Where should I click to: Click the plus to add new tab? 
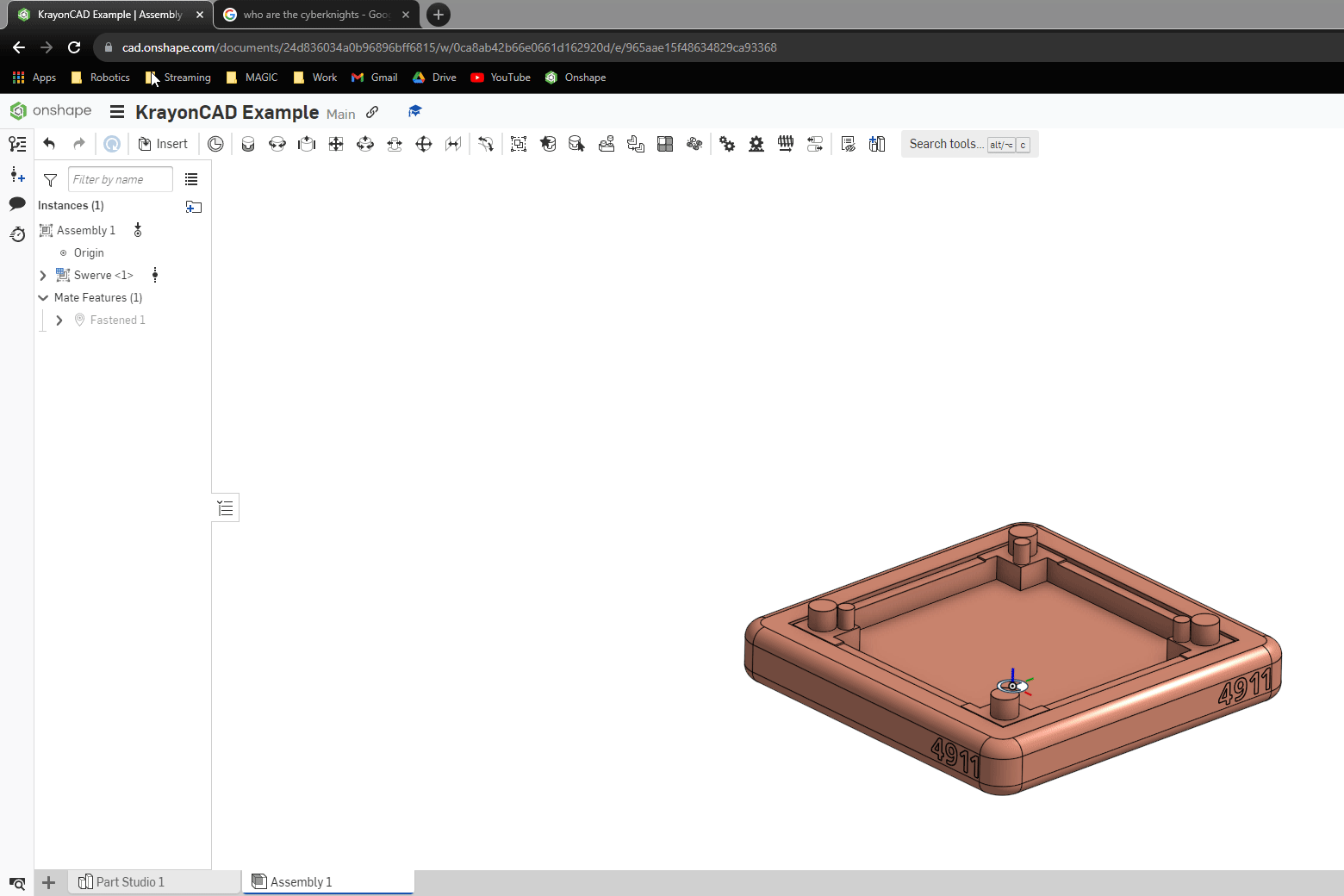[x=49, y=882]
